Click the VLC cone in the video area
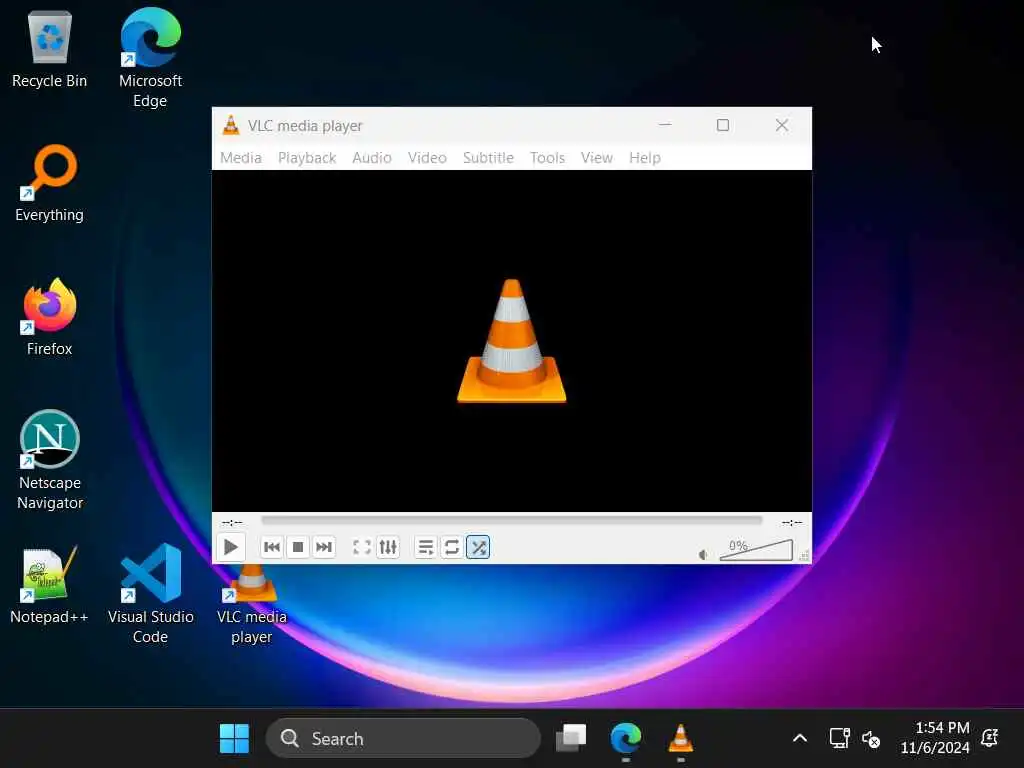The height and width of the screenshot is (768, 1024). 511,341
